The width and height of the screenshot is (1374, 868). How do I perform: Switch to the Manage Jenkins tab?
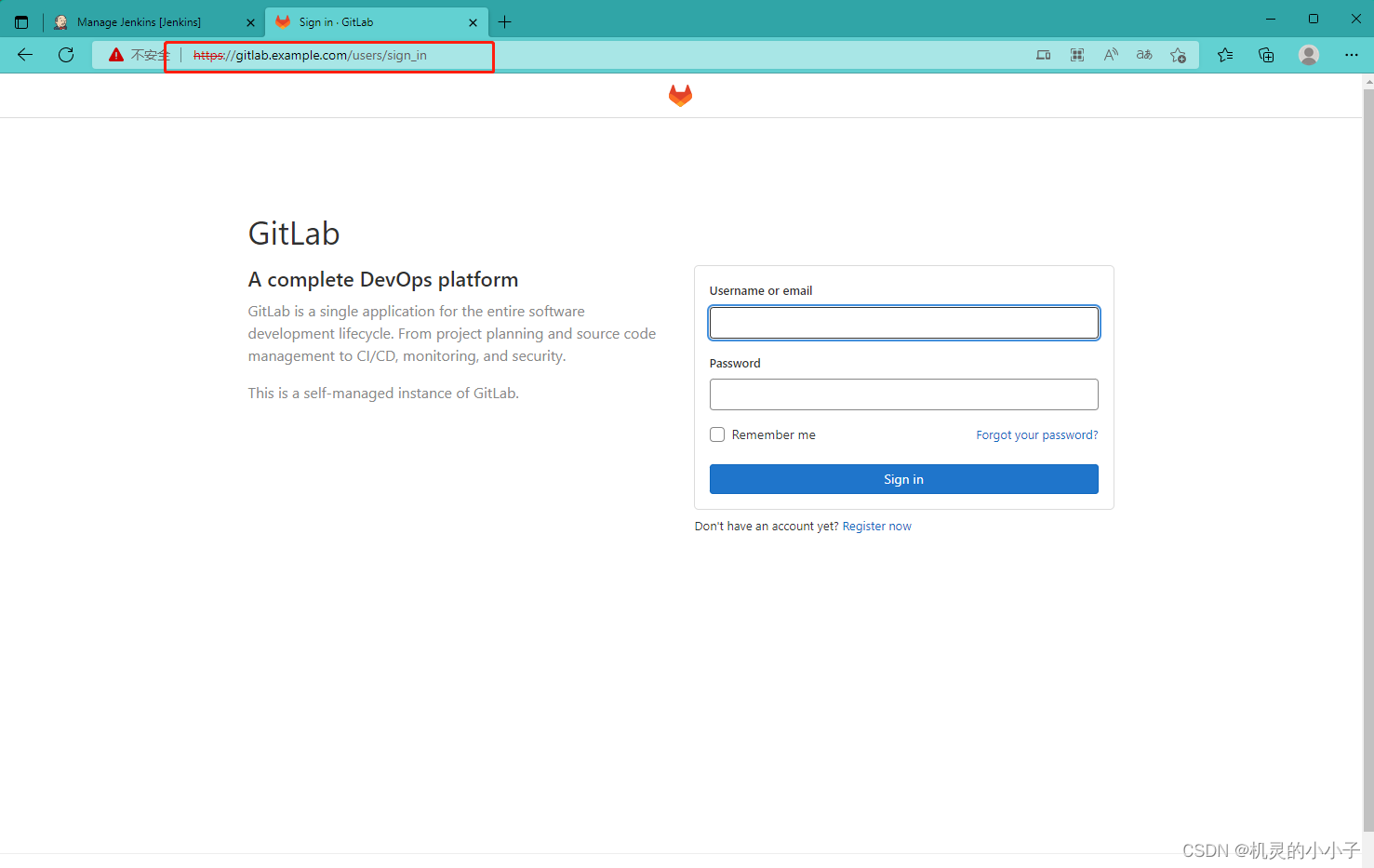tap(153, 22)
